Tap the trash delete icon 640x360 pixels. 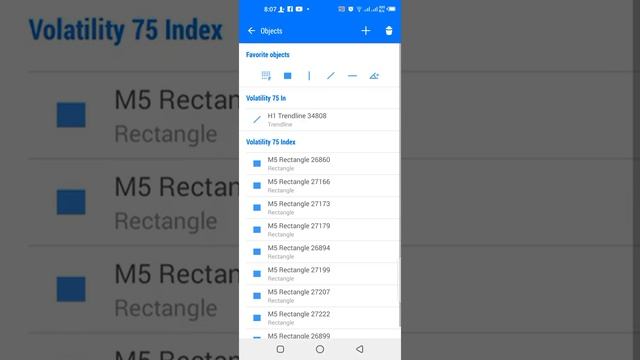389,31
